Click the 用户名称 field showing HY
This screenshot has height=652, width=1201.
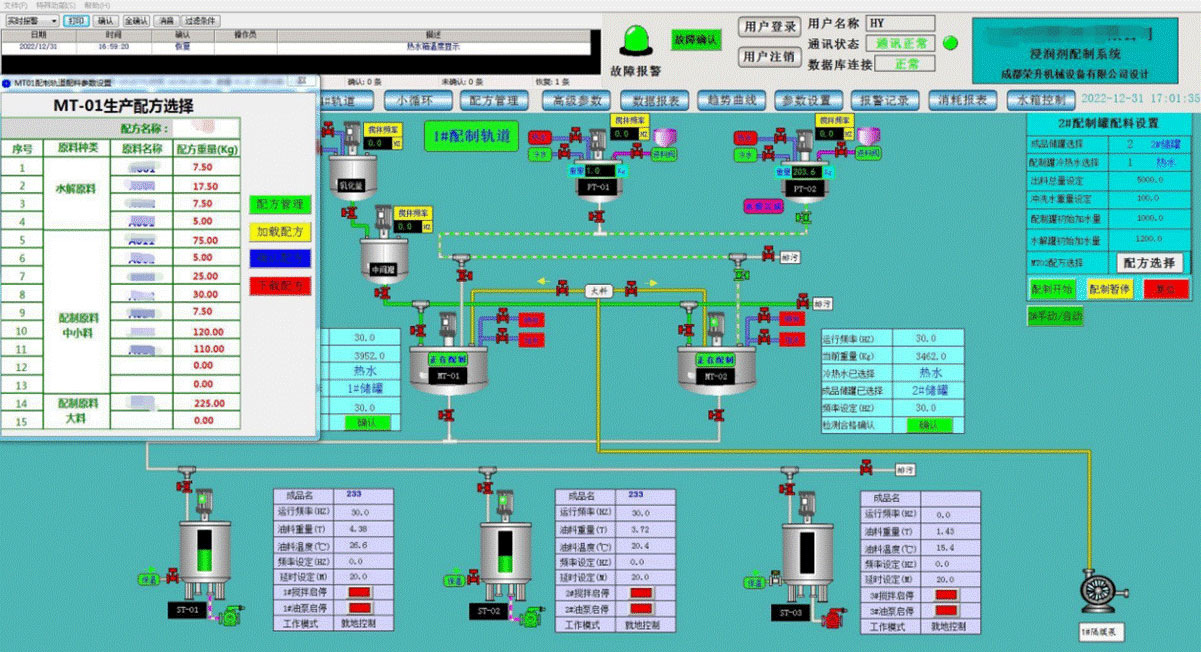[x=899, y=23]
